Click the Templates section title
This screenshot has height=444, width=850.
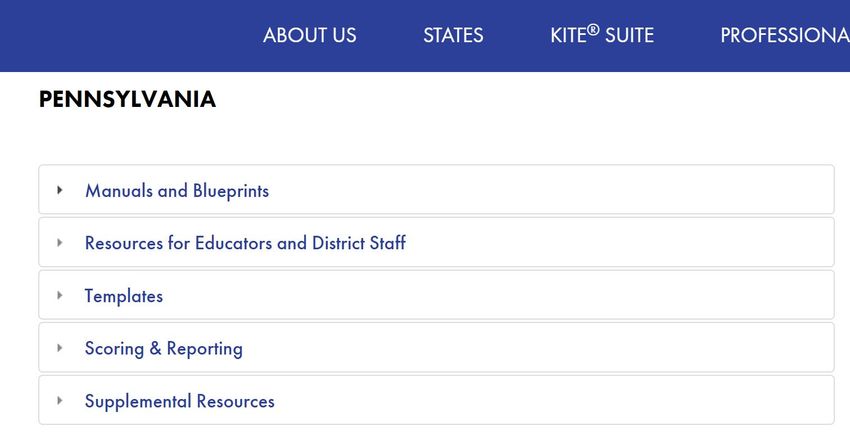click(124, 296)
